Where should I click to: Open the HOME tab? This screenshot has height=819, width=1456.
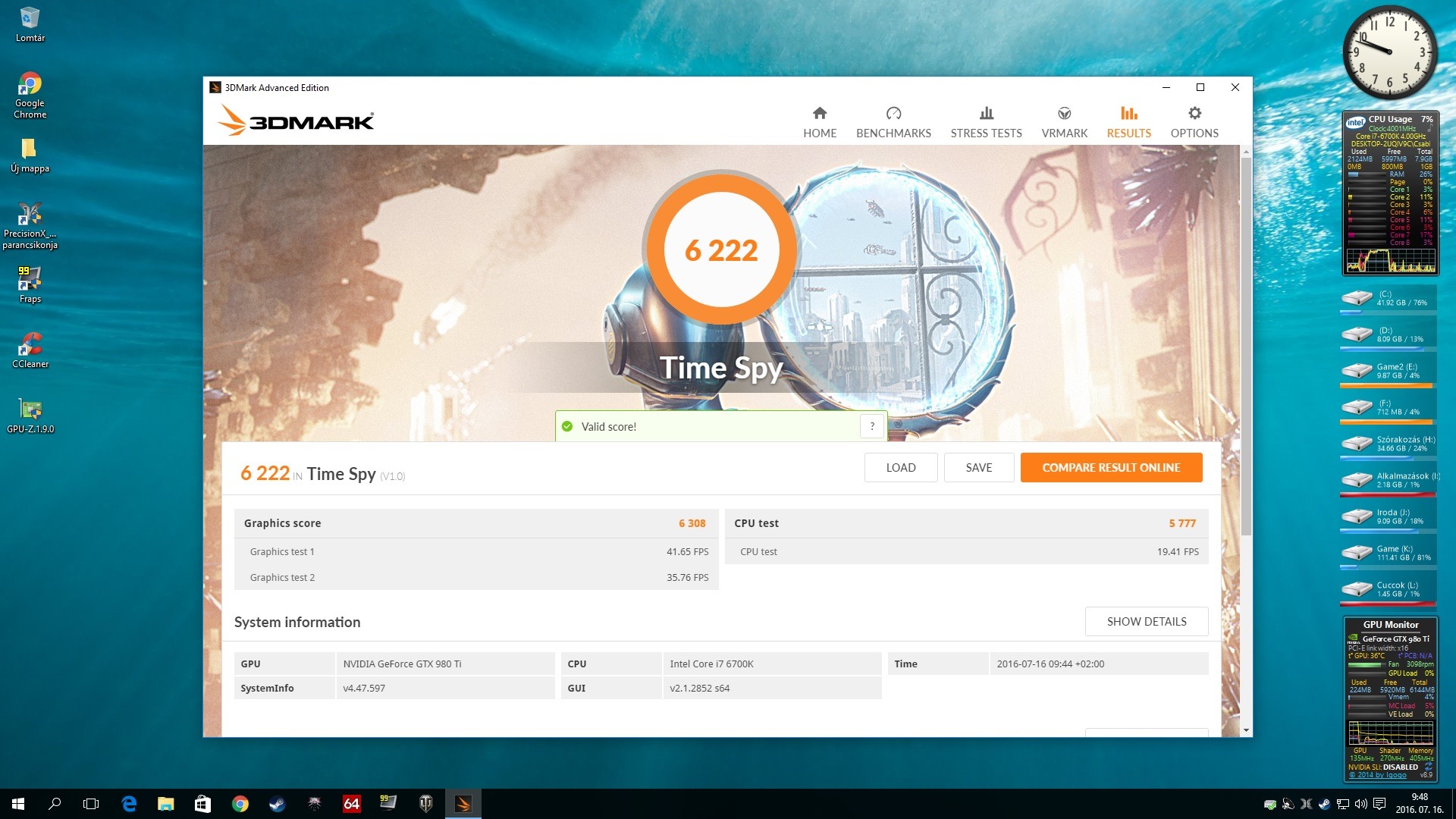[x=820, y=123]
